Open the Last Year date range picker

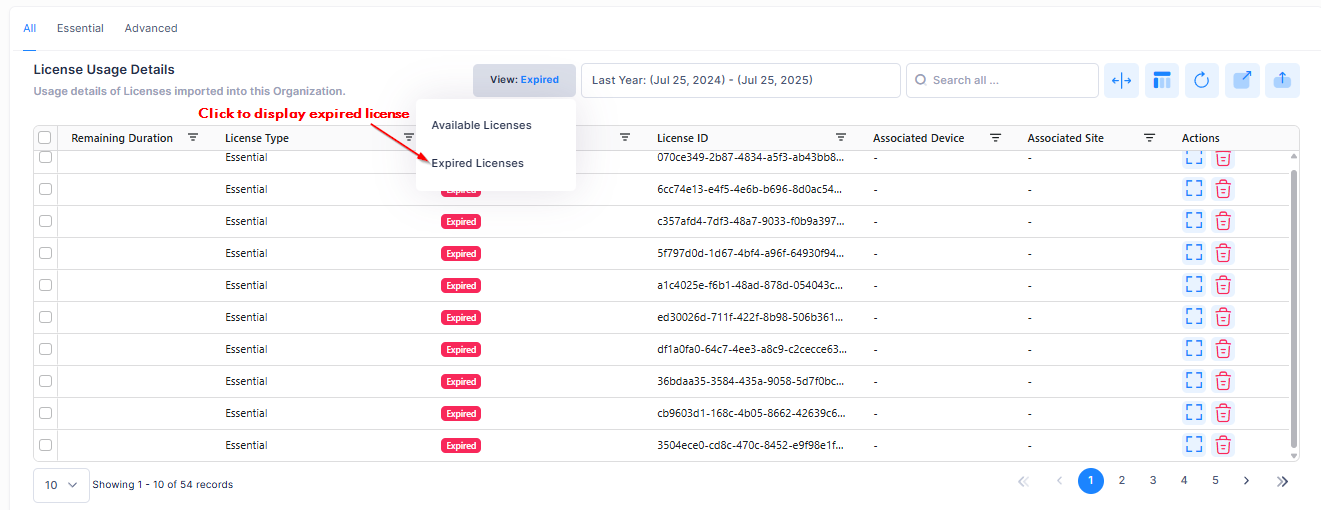tap(740, 80)
